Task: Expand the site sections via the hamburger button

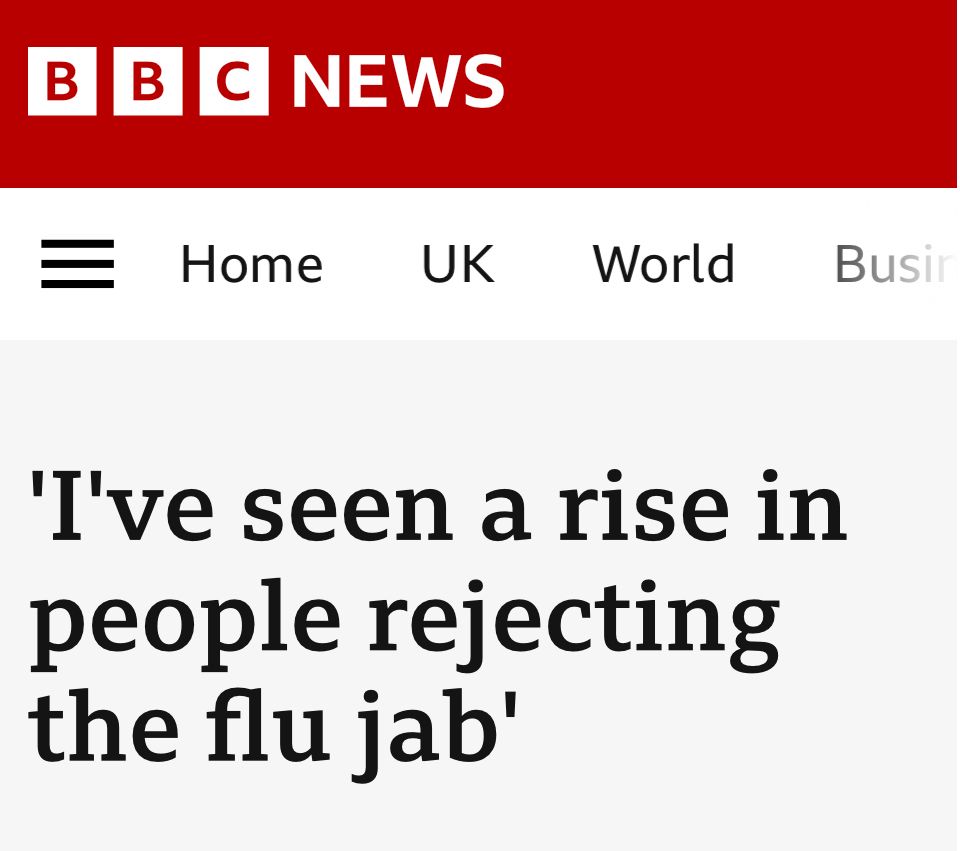Action: (x=77, y=265)
